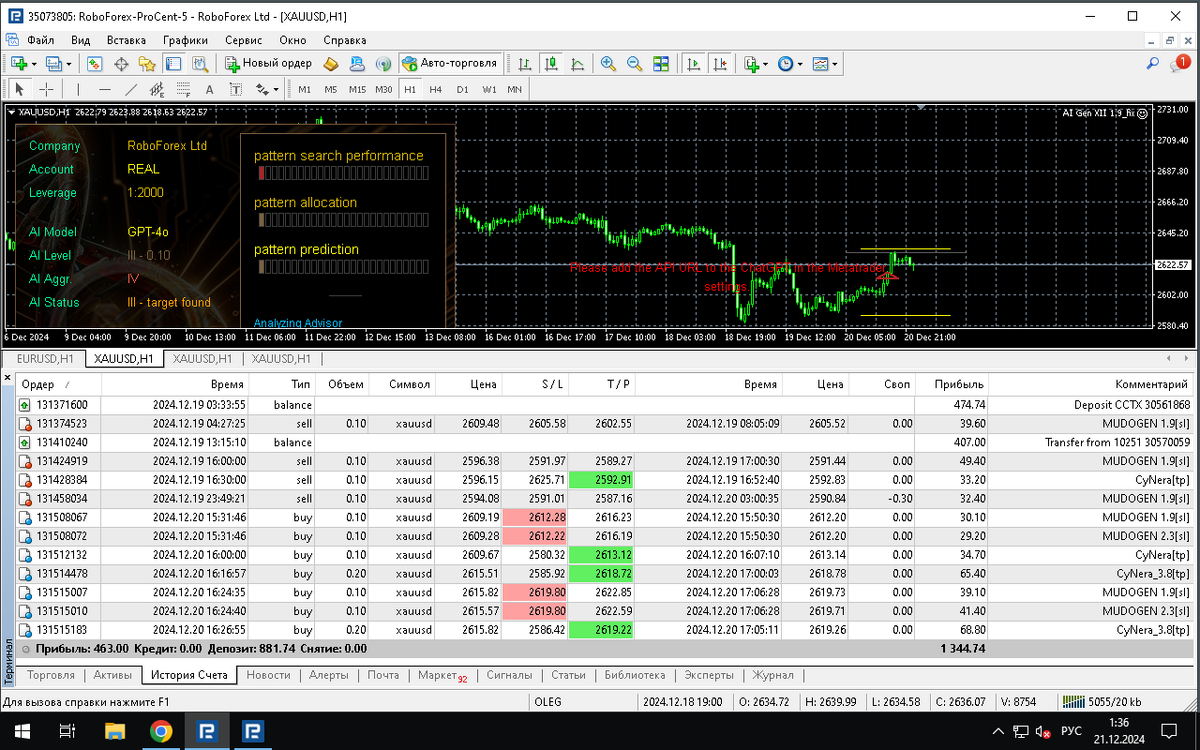Select the equidistant channel tool
This screenshot has width=1200, height=750.
[157, 89]
